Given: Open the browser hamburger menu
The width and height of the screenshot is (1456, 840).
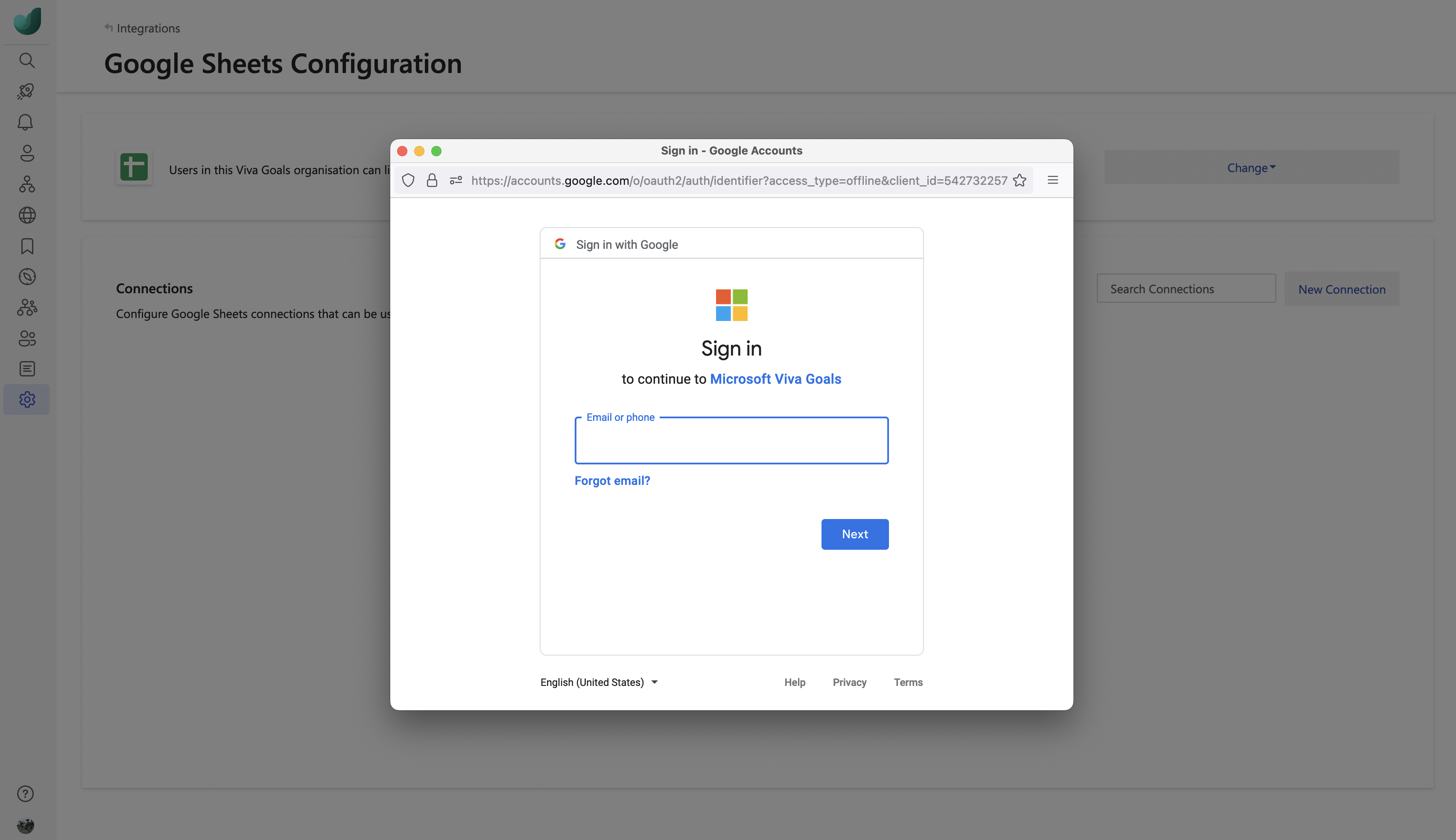Looking at the screenshot, I should 1053,180.
